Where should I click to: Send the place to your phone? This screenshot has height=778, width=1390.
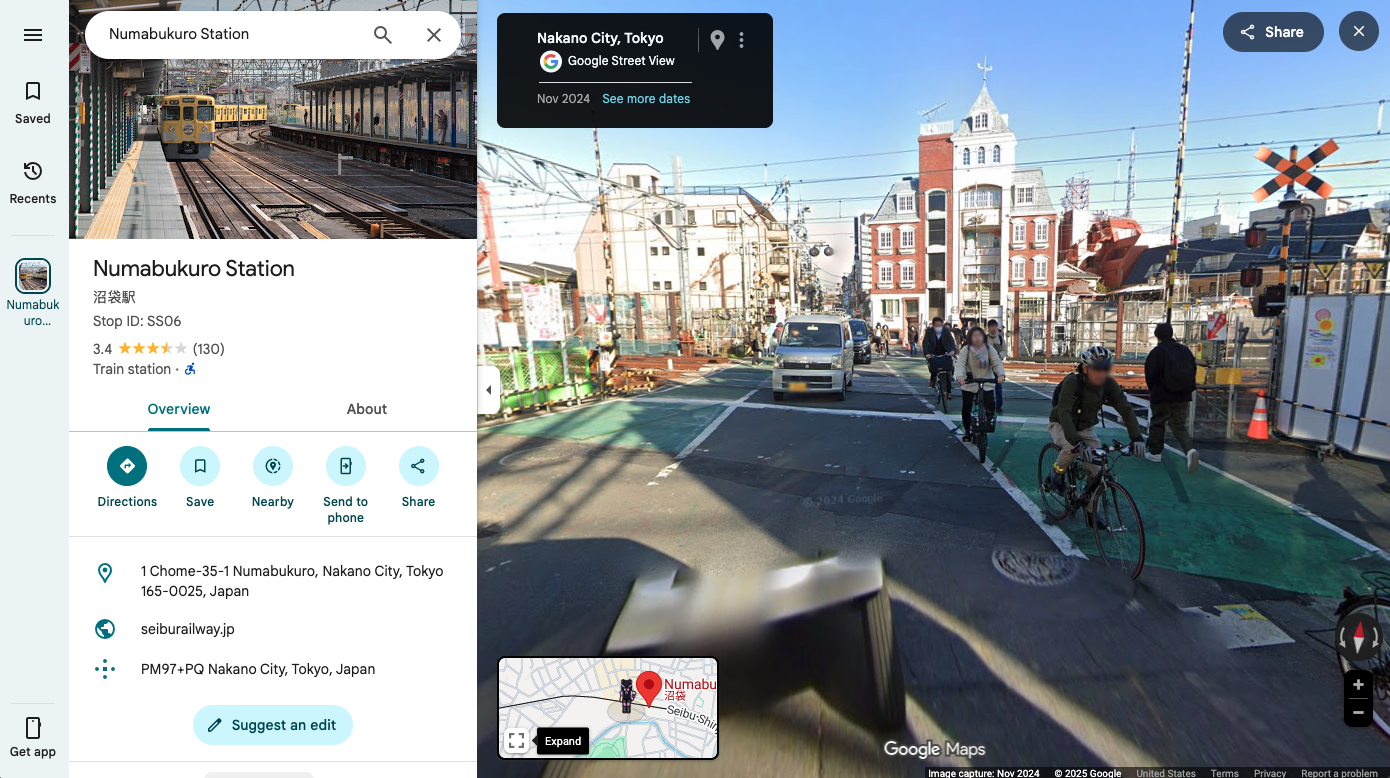(346, 485)
